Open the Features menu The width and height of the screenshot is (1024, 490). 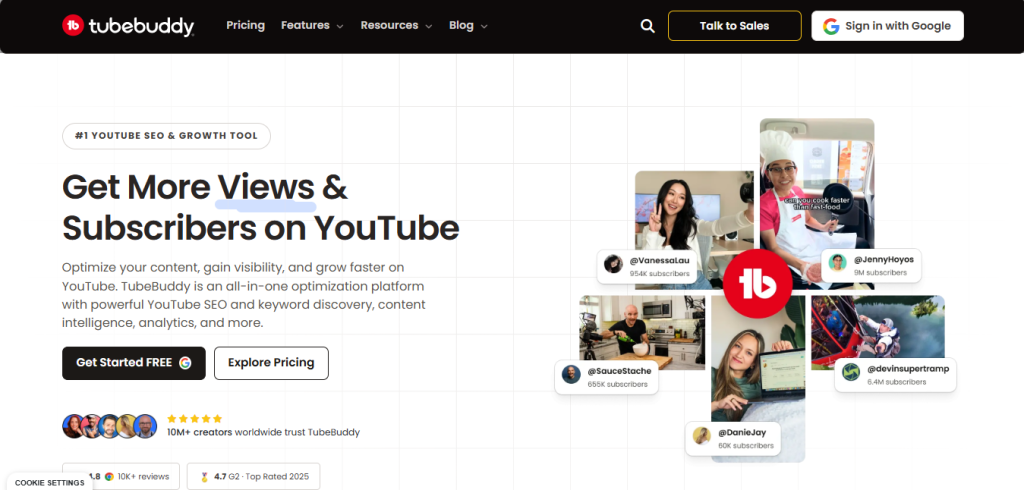(x=312, y=25)
